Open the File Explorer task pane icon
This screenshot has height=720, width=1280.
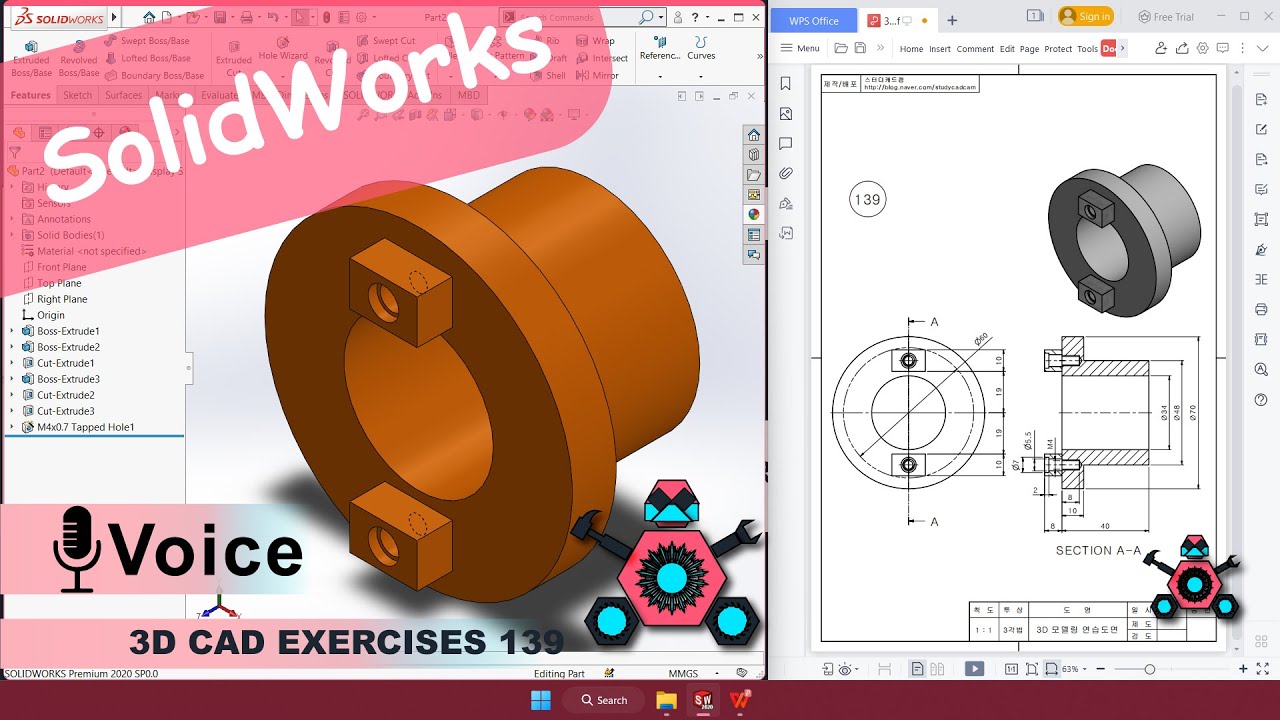click(x=754, y=175)
